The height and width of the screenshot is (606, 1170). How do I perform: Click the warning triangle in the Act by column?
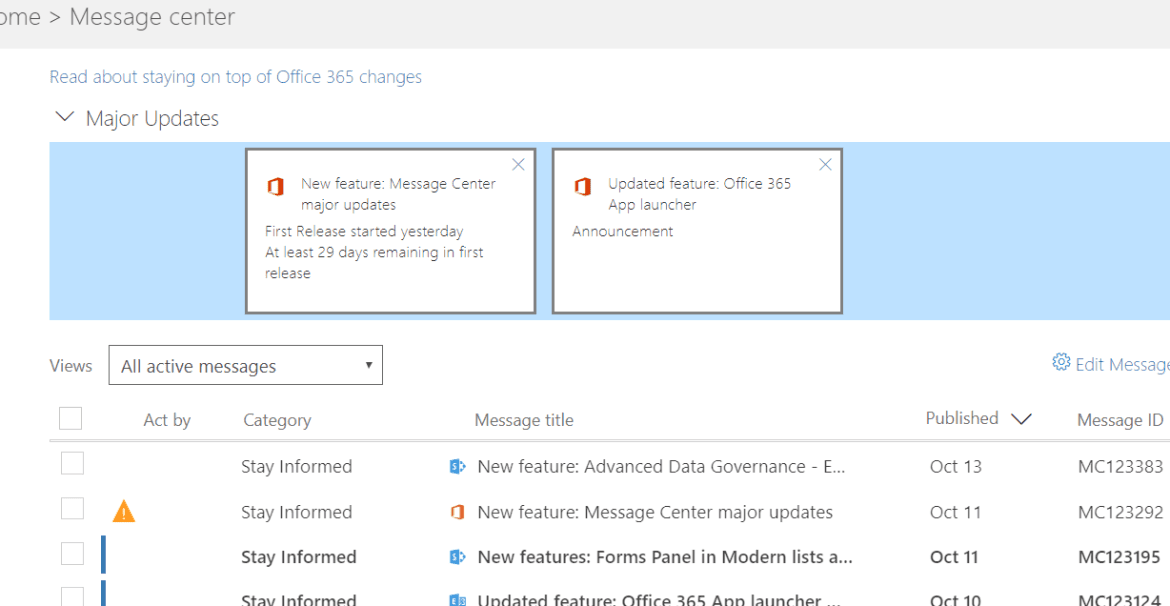point(124,510)
